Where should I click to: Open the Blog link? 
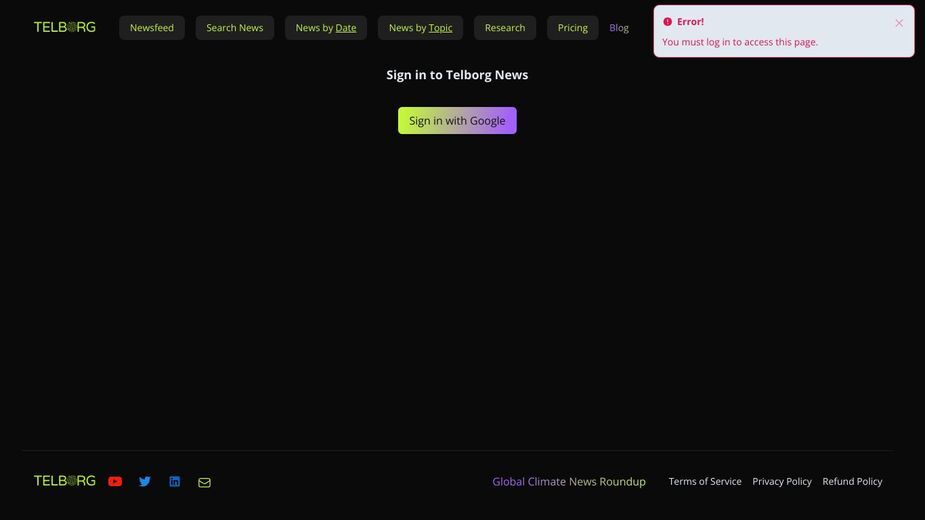pos(619,28)
